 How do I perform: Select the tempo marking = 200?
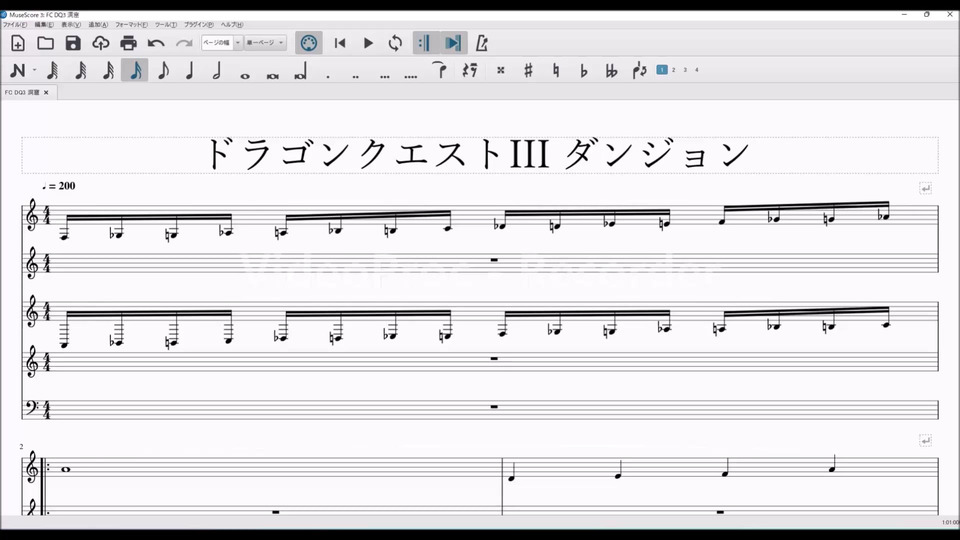[59, 186]
